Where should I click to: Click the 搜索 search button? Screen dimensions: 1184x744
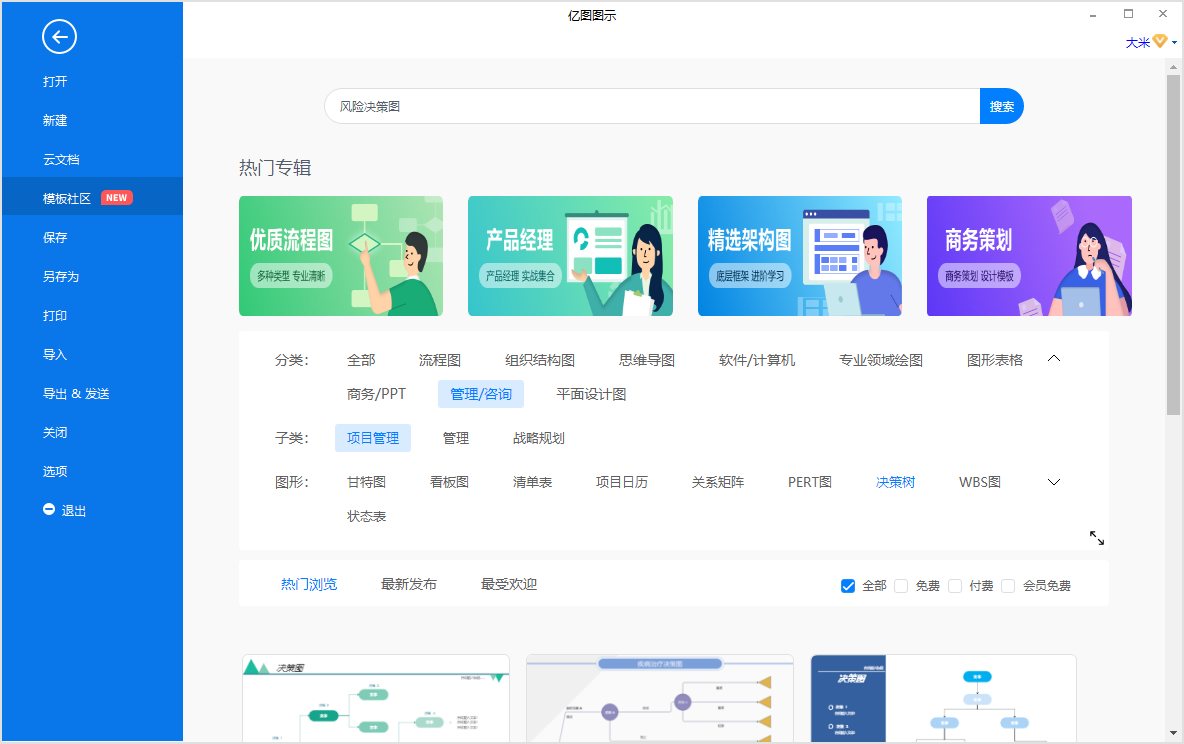point(1001,107)
